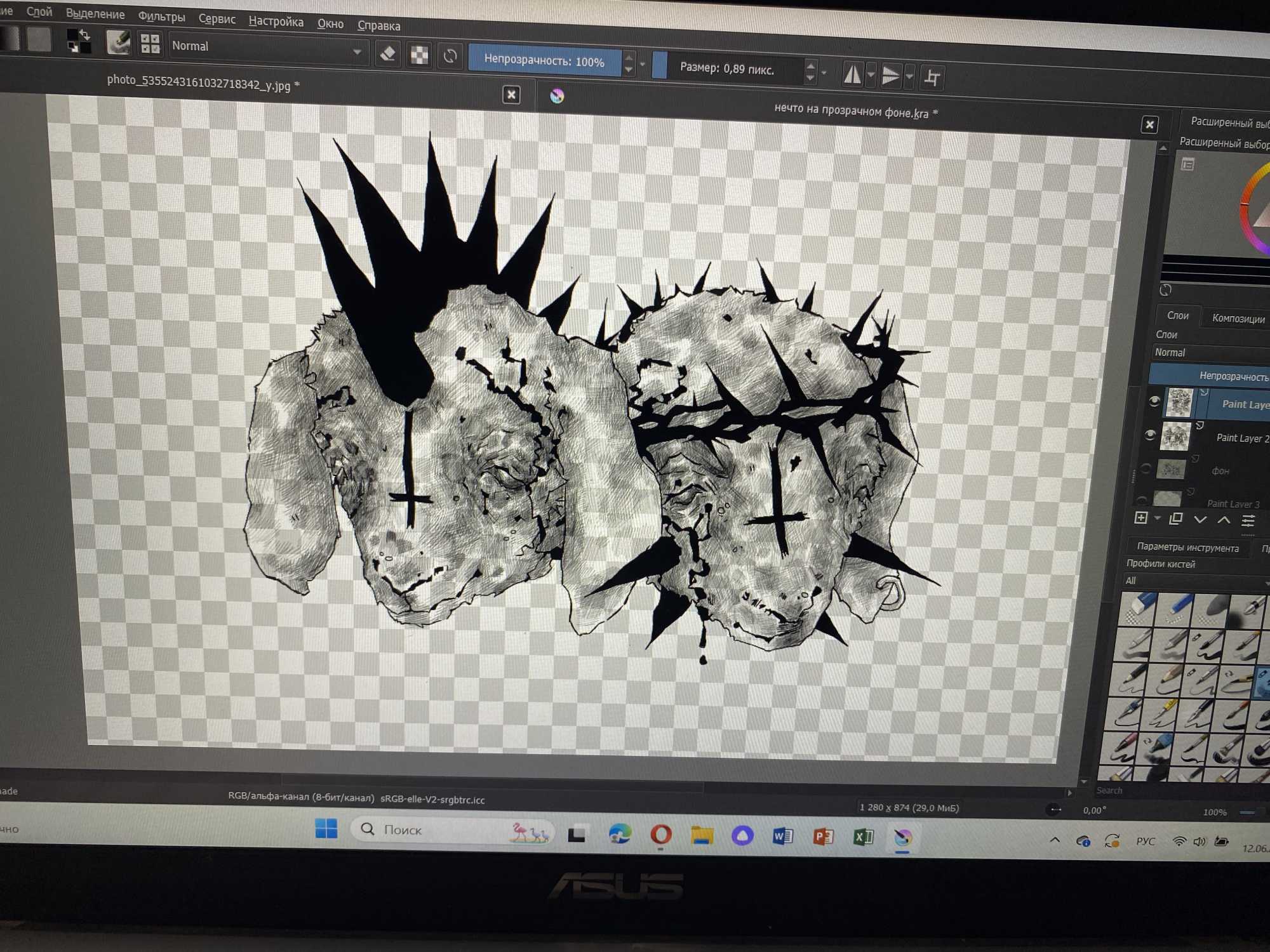Adjust the layer Непрозрачность slider
This screenshot has width=1270, height=952.
[x=1209, y=376]
